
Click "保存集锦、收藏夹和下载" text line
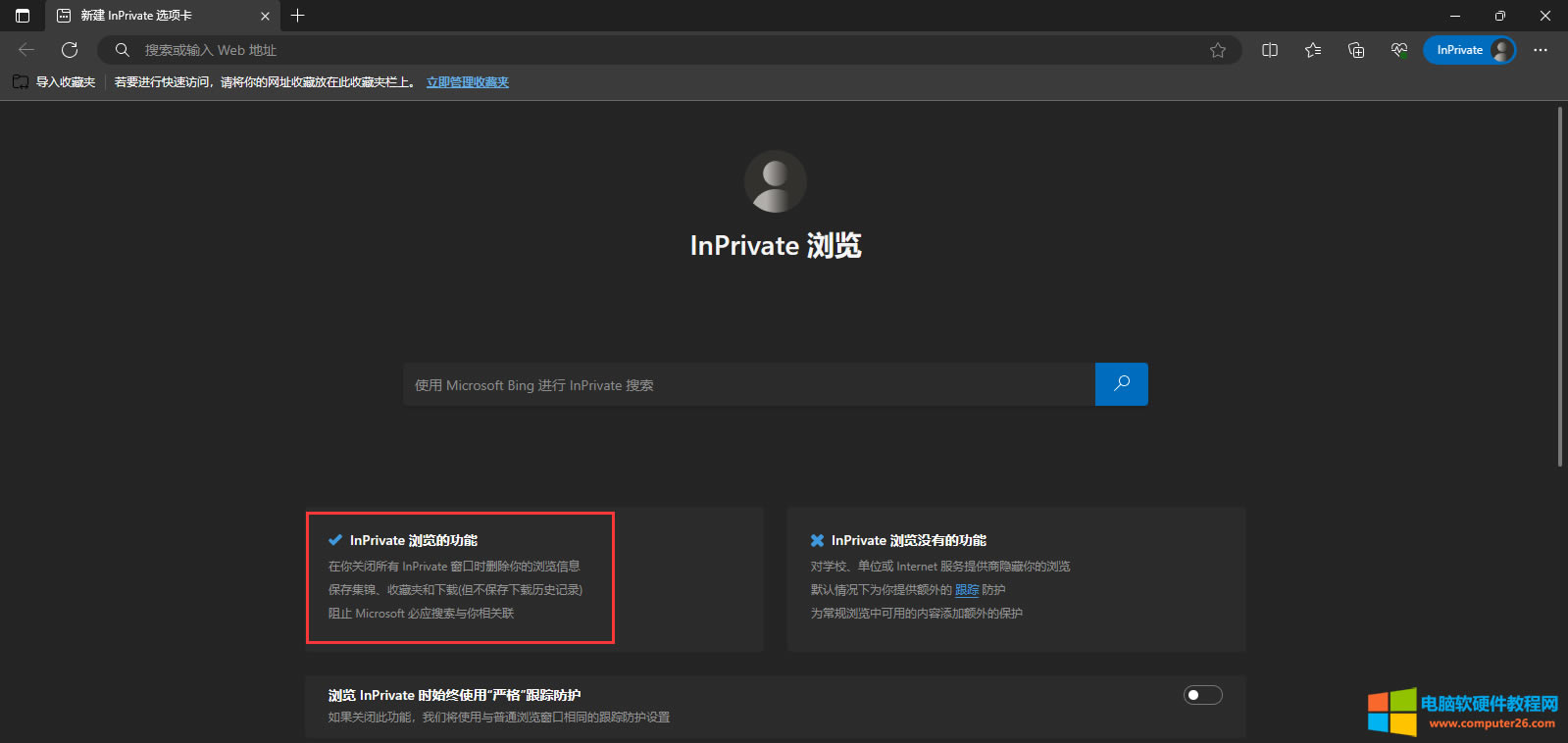(455, 590)
